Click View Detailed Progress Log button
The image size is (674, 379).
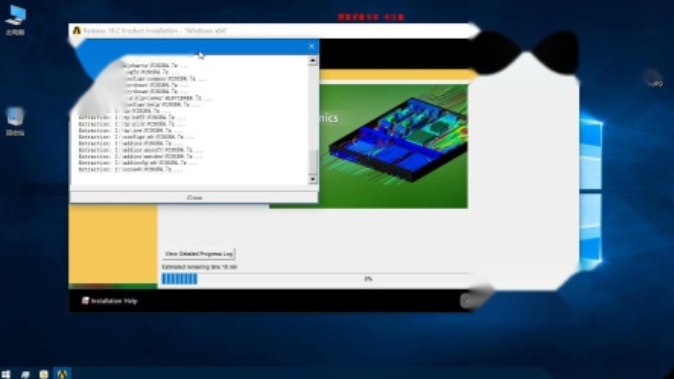click(x=199, y=254)
